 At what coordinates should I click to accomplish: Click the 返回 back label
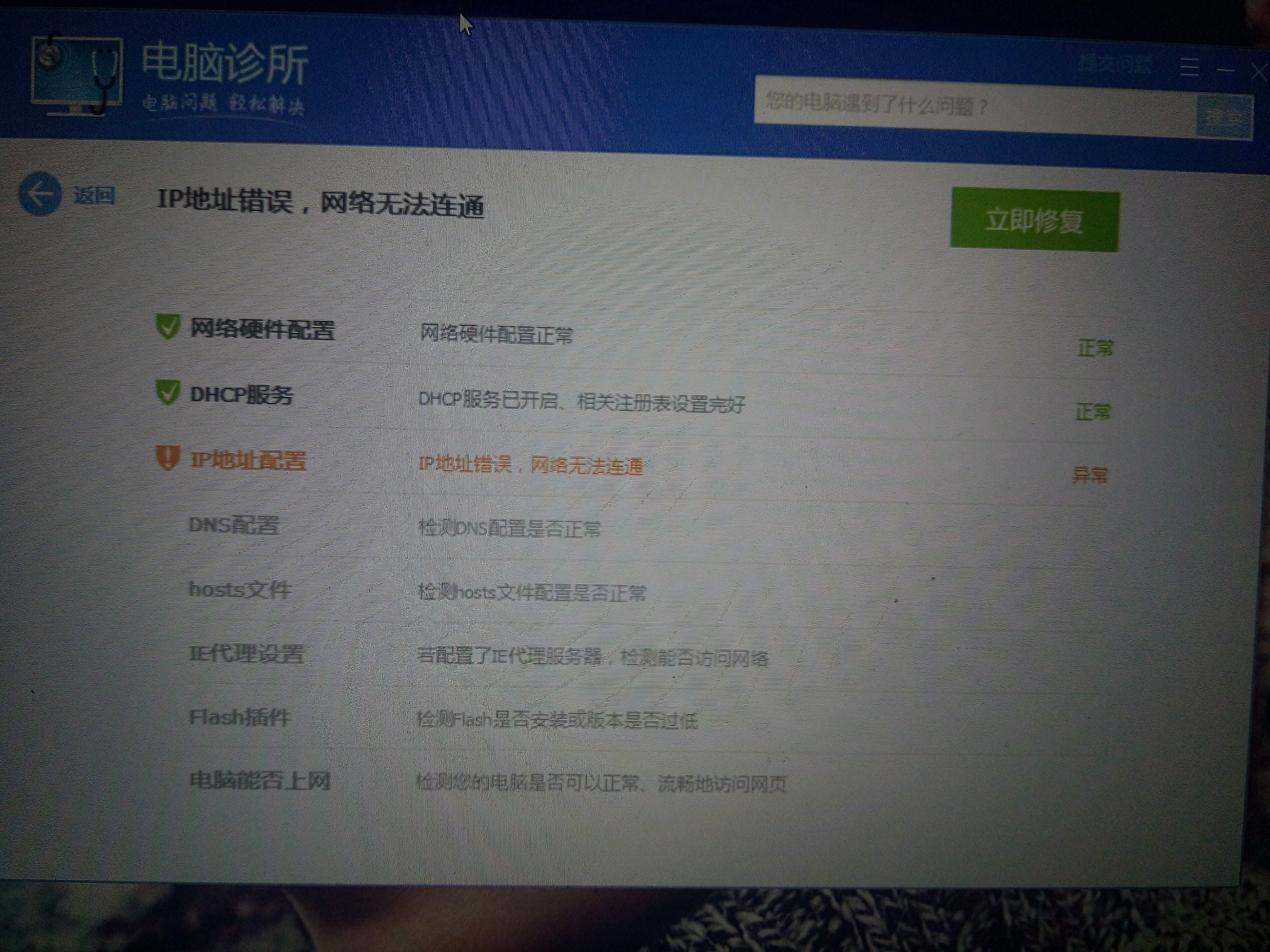[95, 195]
